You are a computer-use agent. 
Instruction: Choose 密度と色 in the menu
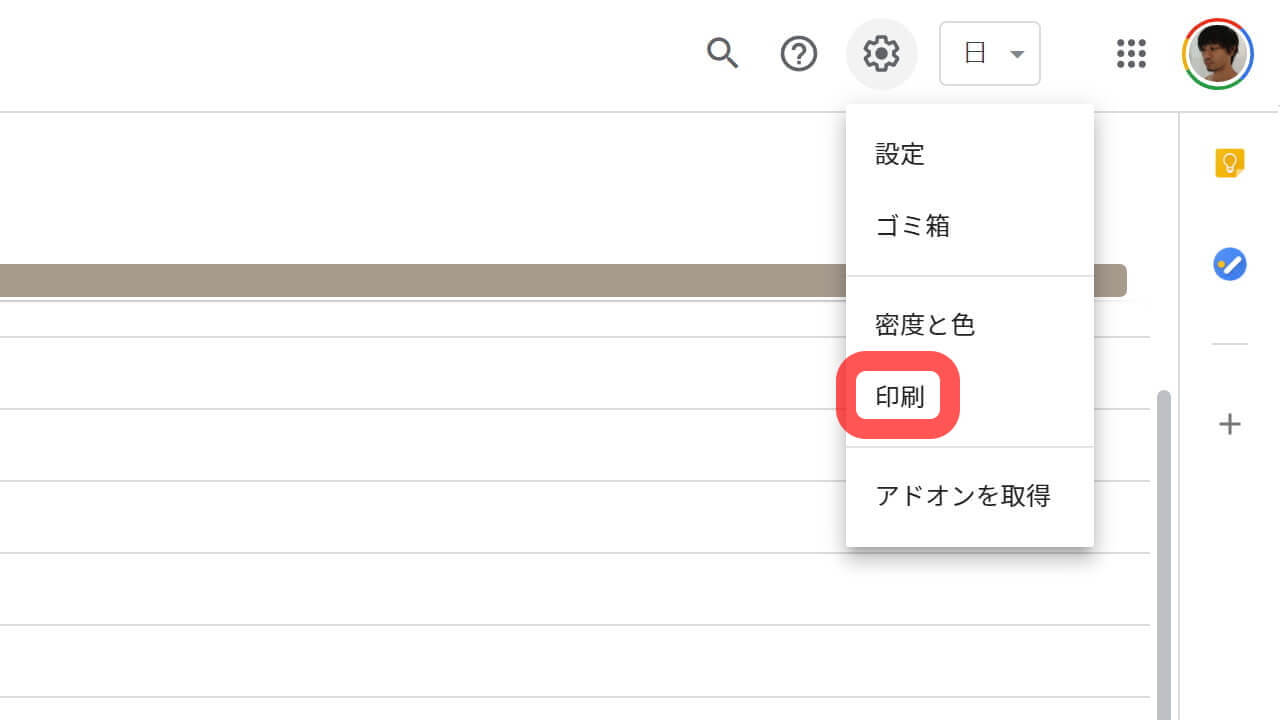(925, 325)
